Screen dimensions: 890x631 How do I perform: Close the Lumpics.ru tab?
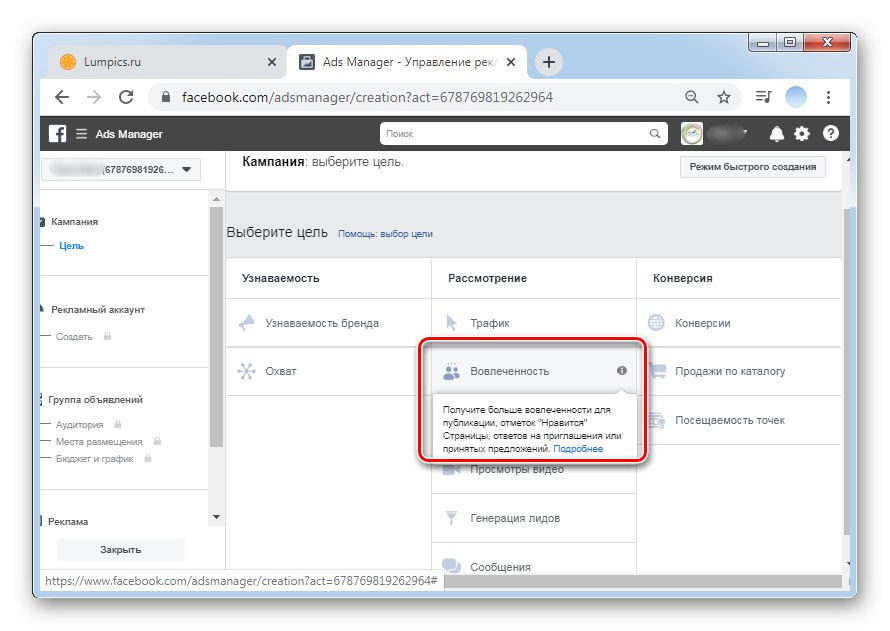pyautogui.click(x=272, y=62)
